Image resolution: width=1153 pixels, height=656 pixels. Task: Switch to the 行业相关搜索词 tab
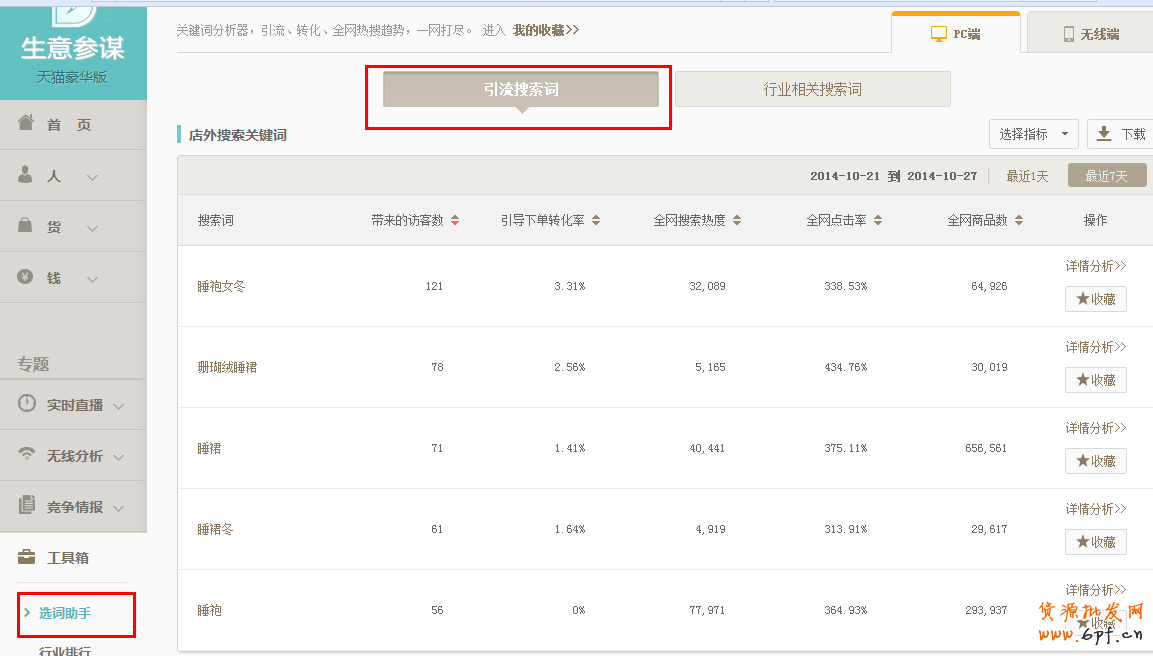(x=812, y=89)
